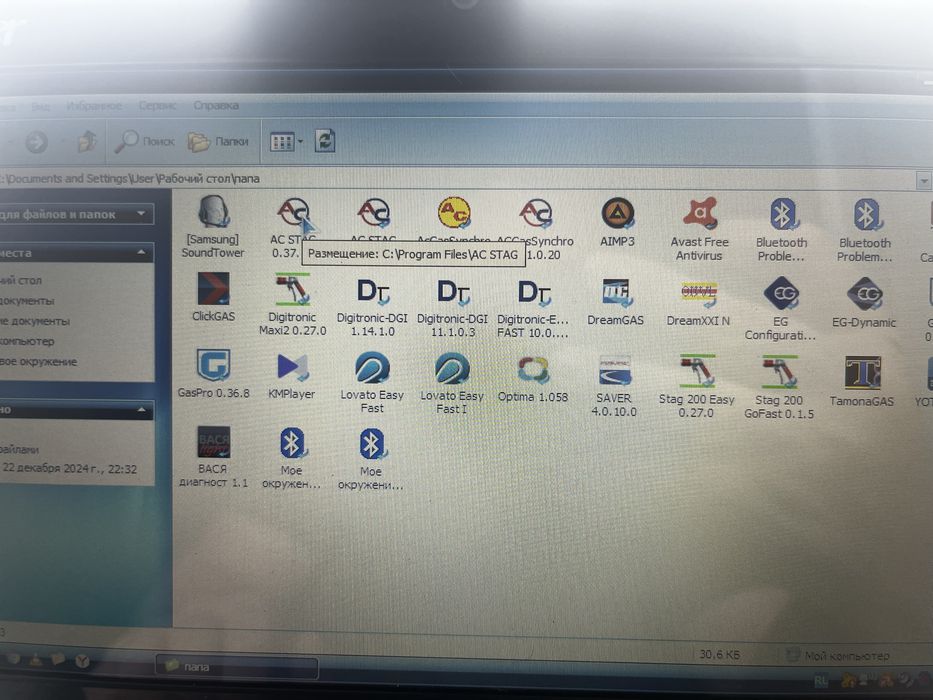Image resolution: width=933 pixels, height=700 pixels.
Task: Select the KMPlayer shortcut
Action: pos(292,375)
